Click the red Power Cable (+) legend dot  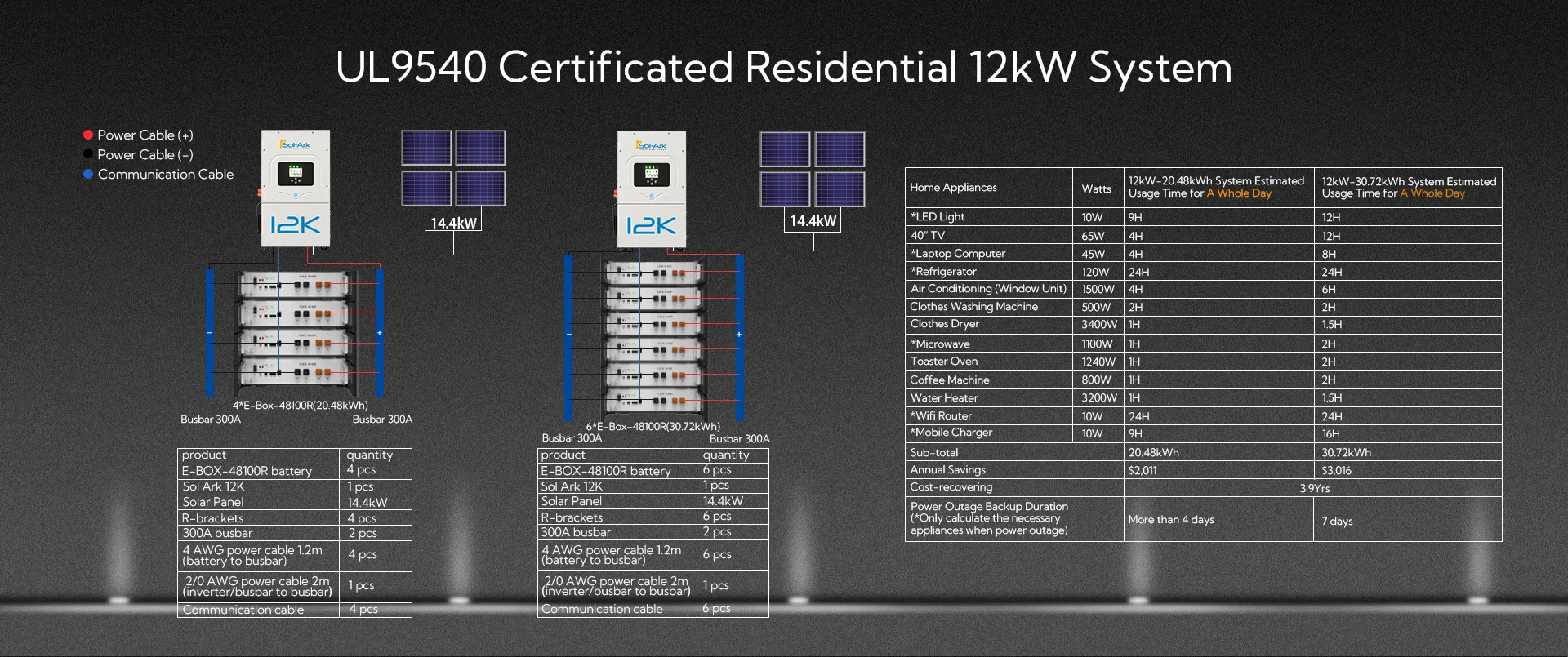88,135
